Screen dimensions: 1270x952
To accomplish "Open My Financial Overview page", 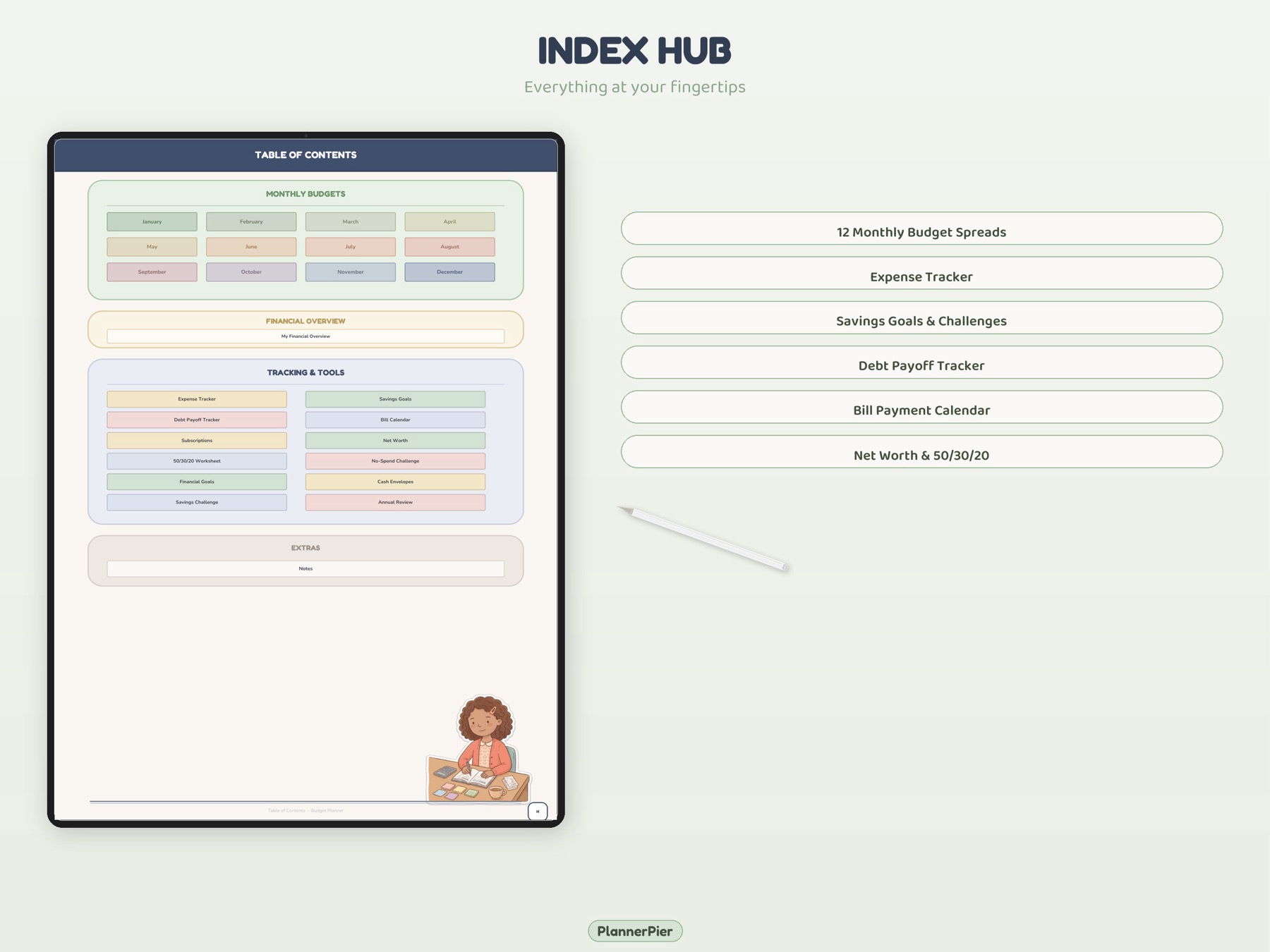I will point(305,336).
